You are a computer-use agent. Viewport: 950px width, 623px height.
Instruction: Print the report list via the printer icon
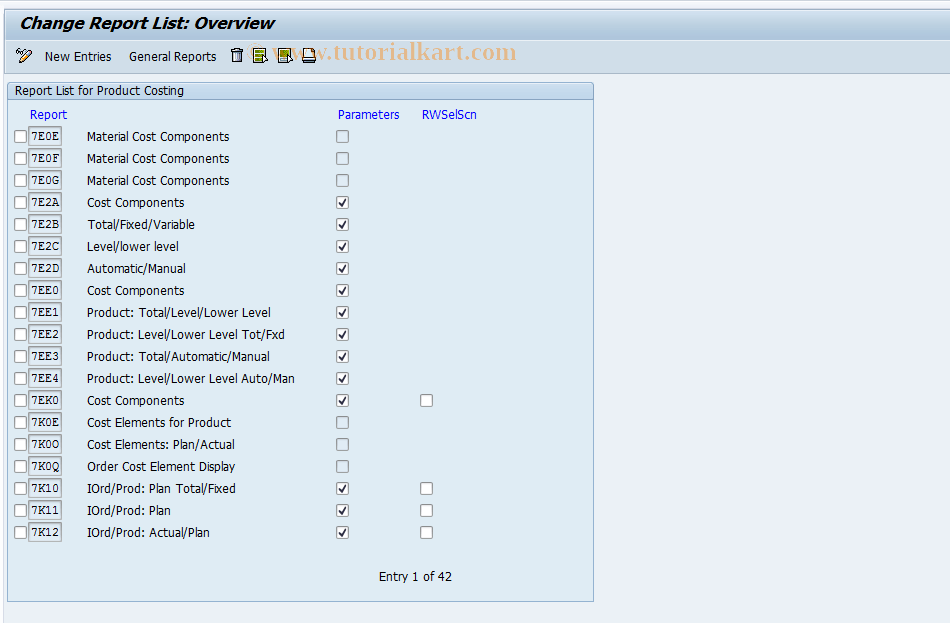pyautogui.click(x=309, y=56)
